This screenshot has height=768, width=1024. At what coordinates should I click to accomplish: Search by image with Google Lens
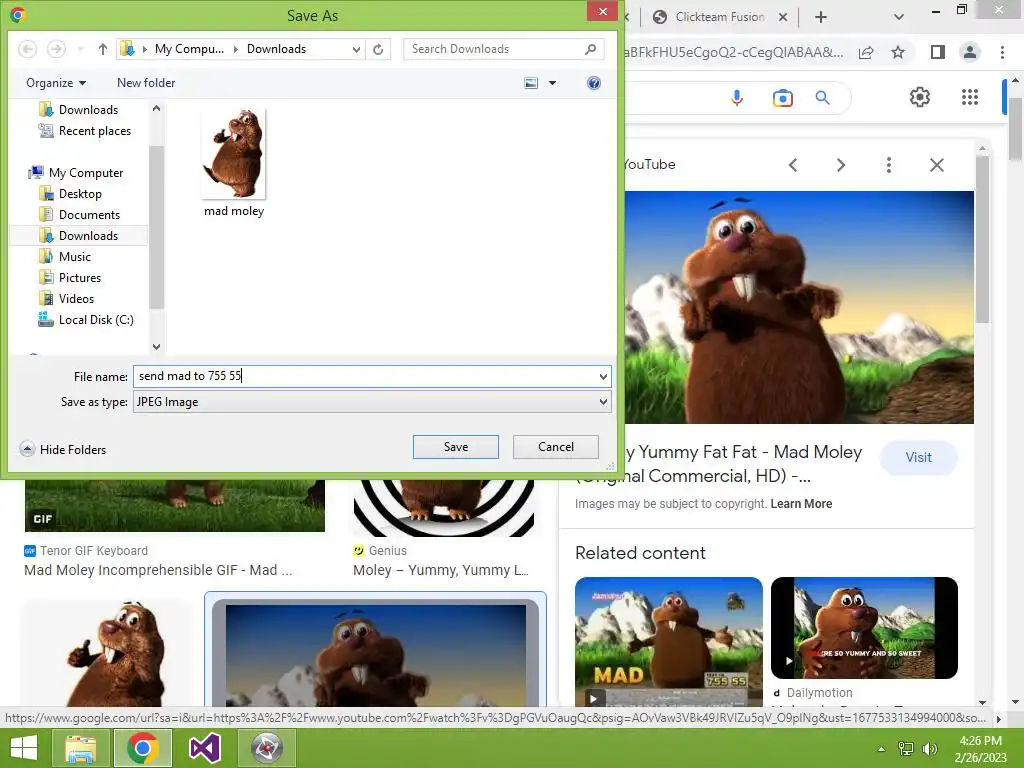coord(782,98)
